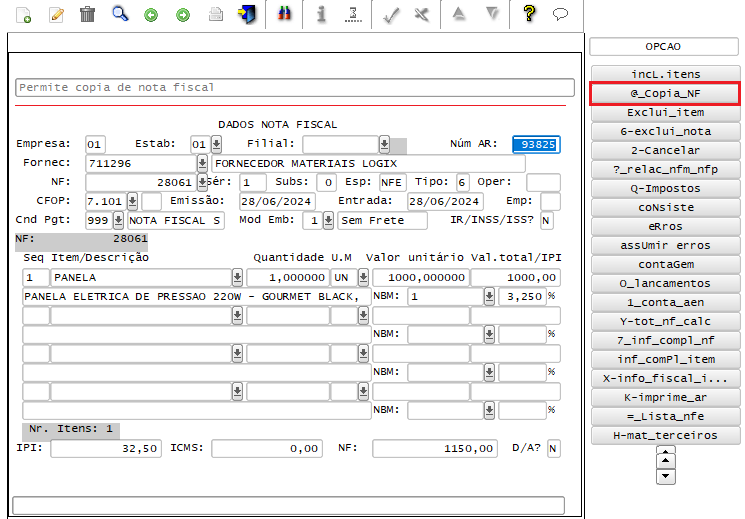The width and height of the screenshot is (745, 519).
Task: Click the H-mat_terceiros option button
Action: (x=666, y=436)
